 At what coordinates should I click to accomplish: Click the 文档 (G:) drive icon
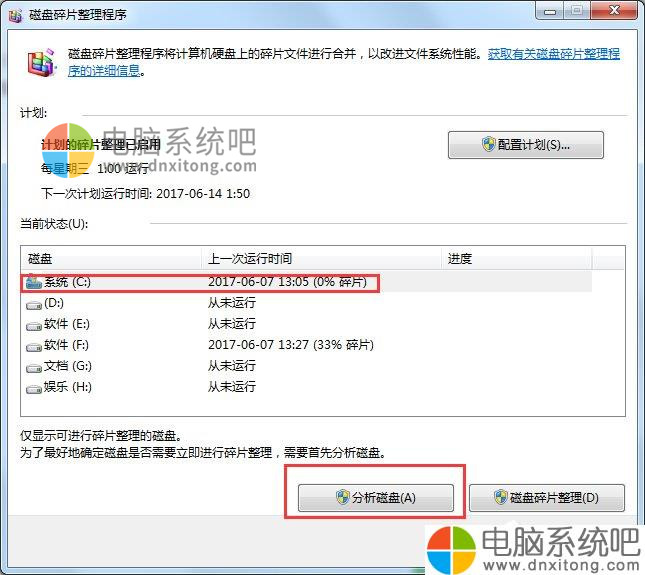tap(34, 366)
